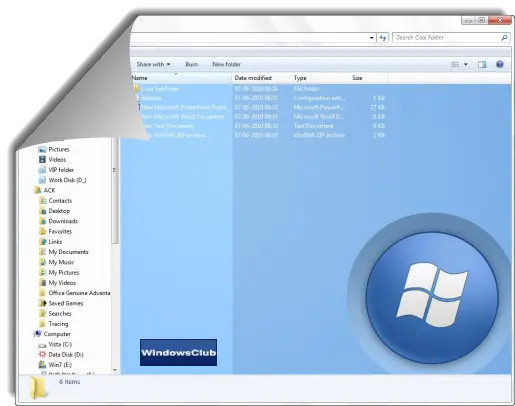Image resolution: width=515 pixels, height=406 pixels.
Task: Sort by the Size column header
Action: 369,78
